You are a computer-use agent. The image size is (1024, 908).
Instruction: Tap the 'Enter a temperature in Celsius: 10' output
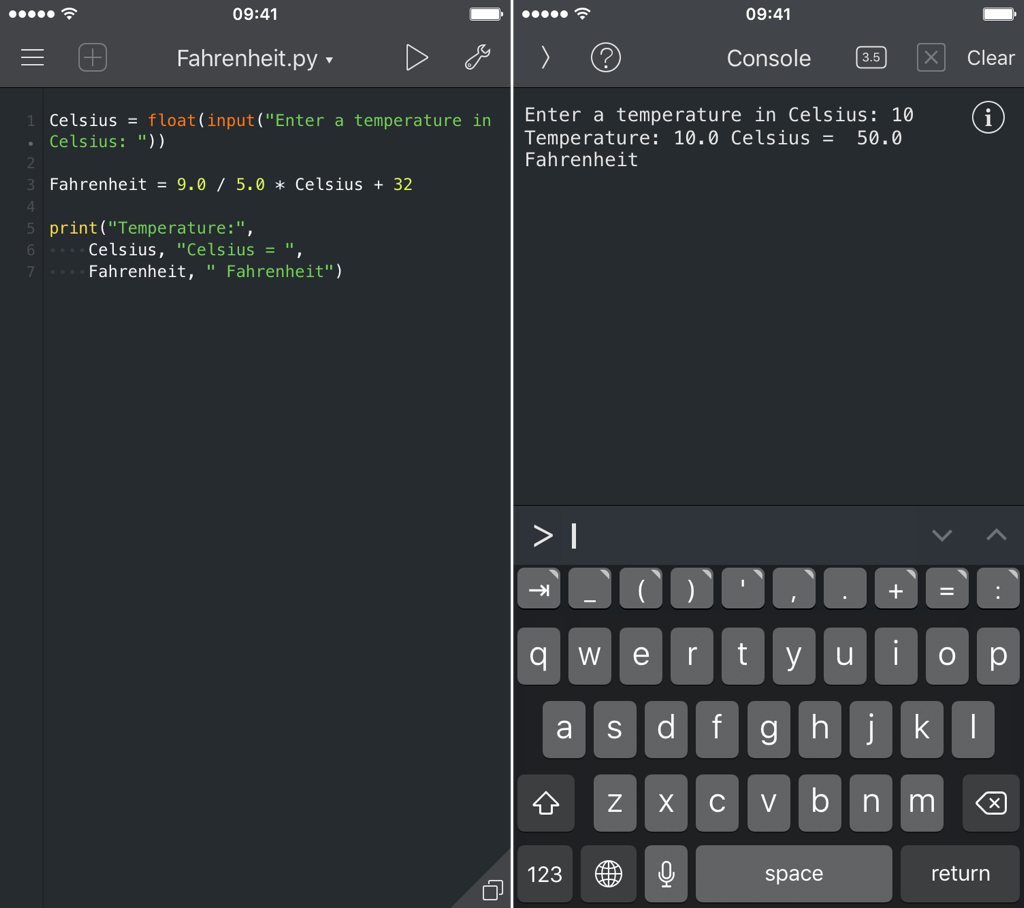pyautogui.click(x=719, y=115)
